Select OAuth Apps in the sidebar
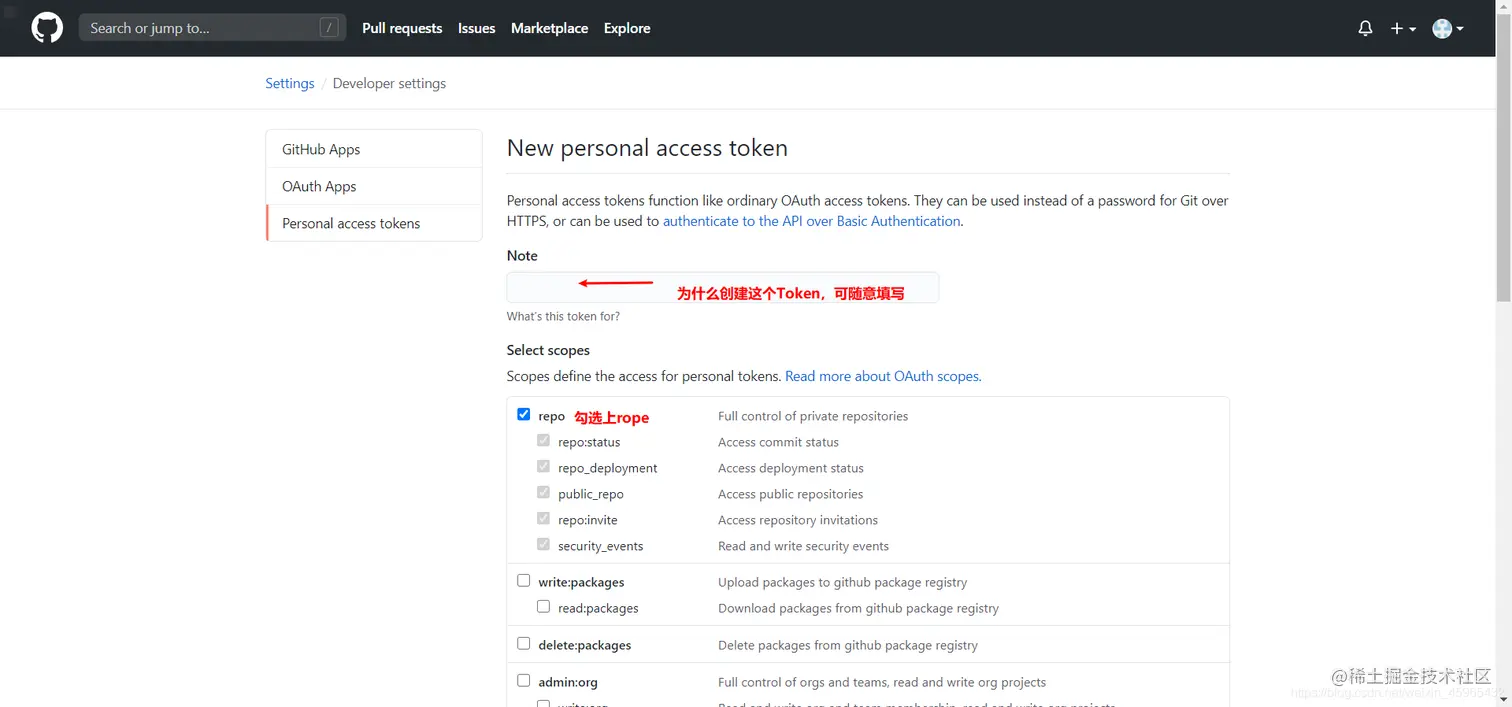This screenshot has width=1512, height=707. point(319,186)
